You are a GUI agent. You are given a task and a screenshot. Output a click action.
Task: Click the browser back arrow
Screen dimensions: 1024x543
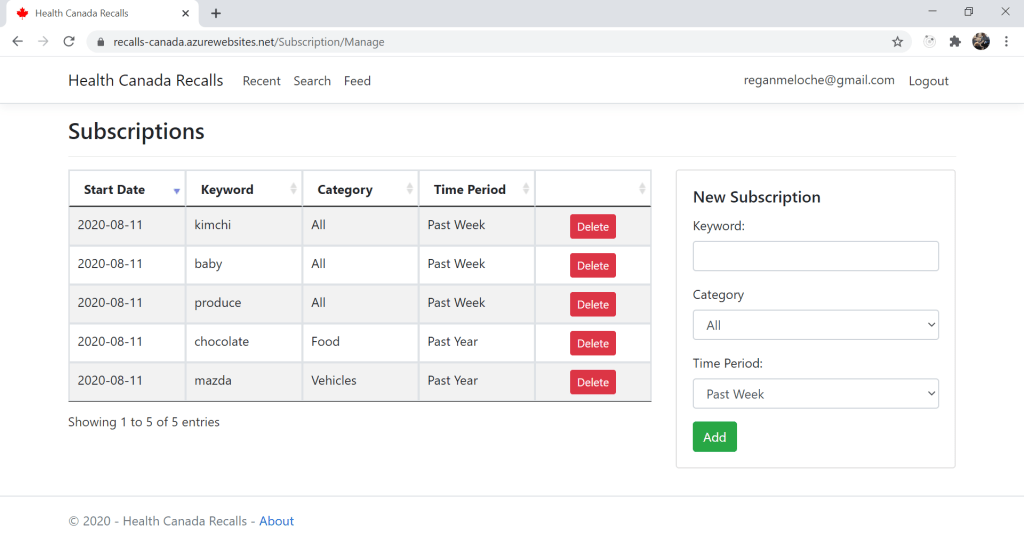point(17,41)
